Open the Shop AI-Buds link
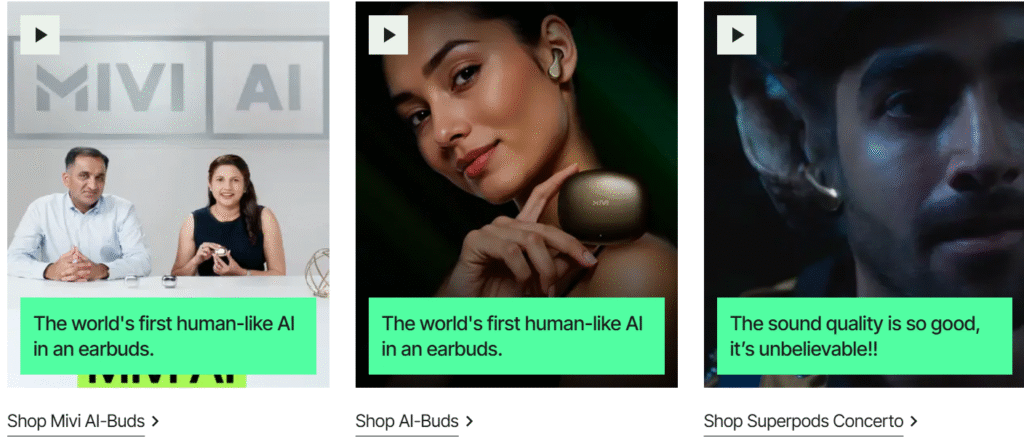1024x443 pixels. 407,421
